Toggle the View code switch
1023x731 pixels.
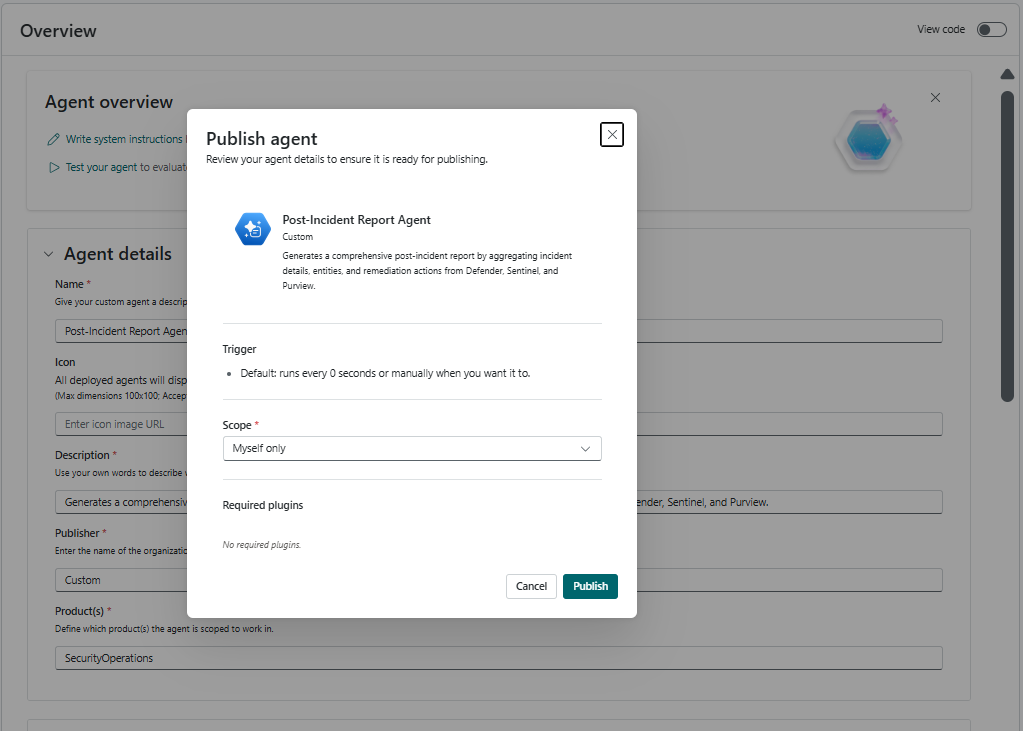tap(991, 29)
